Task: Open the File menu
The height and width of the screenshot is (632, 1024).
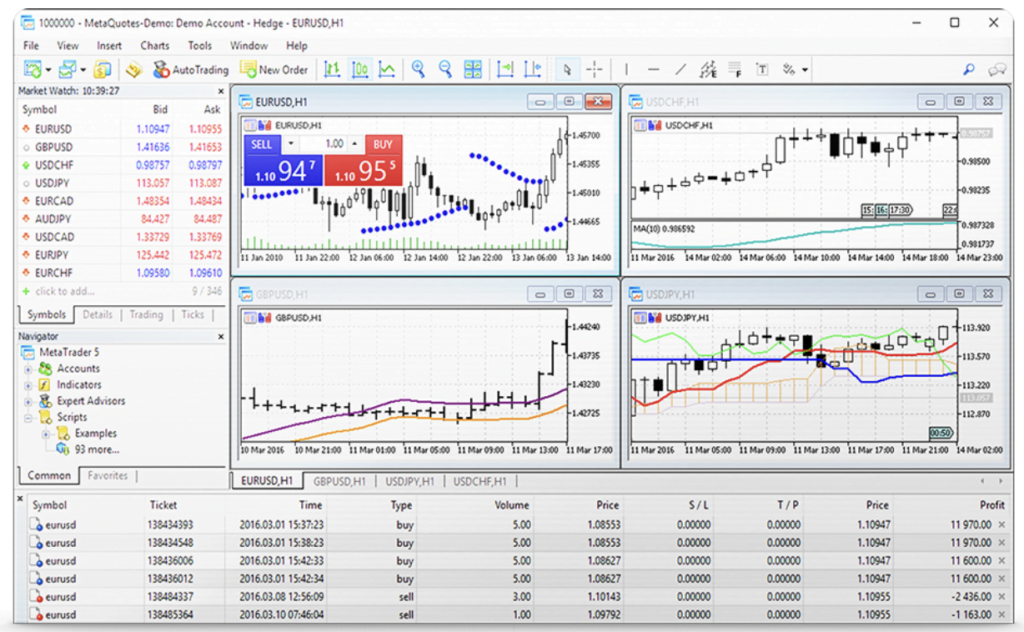Action: pyautogui.click(x=31, y=46)
